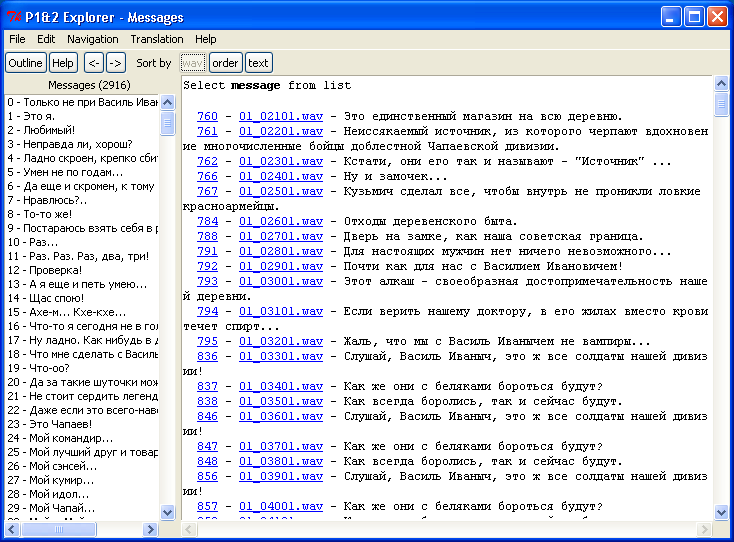This screenshot has height=542, width=734.
Task: Open message link 767
Action: [x=207, y=191]
